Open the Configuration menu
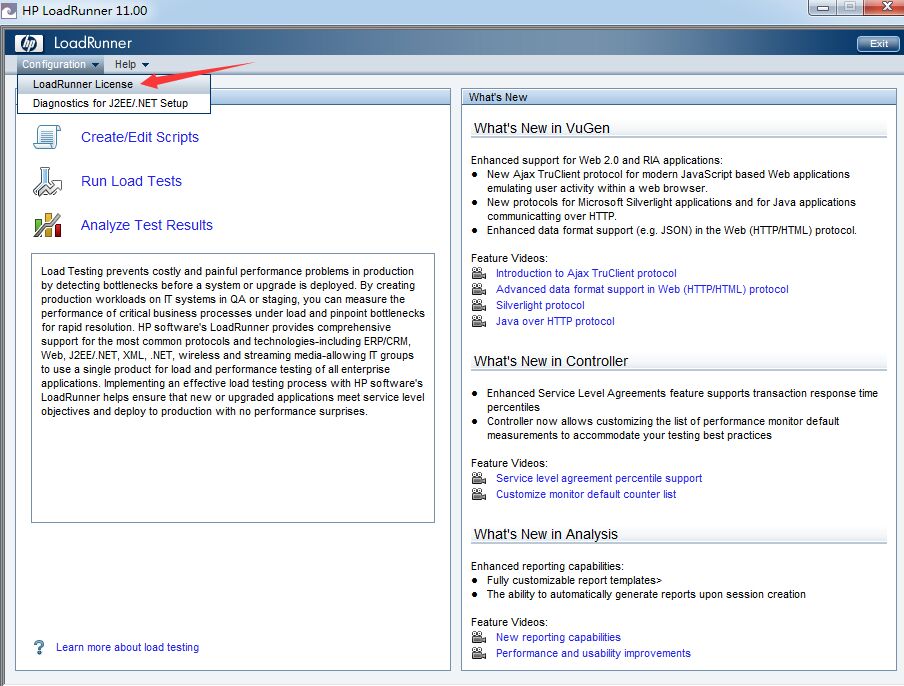 point(61,65)
